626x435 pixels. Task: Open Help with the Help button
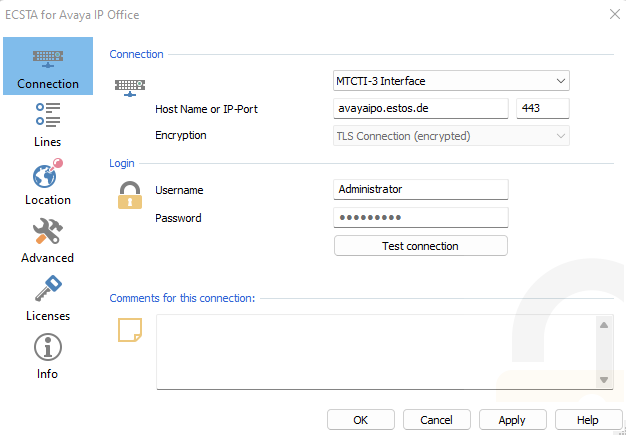tap(588, 420)
